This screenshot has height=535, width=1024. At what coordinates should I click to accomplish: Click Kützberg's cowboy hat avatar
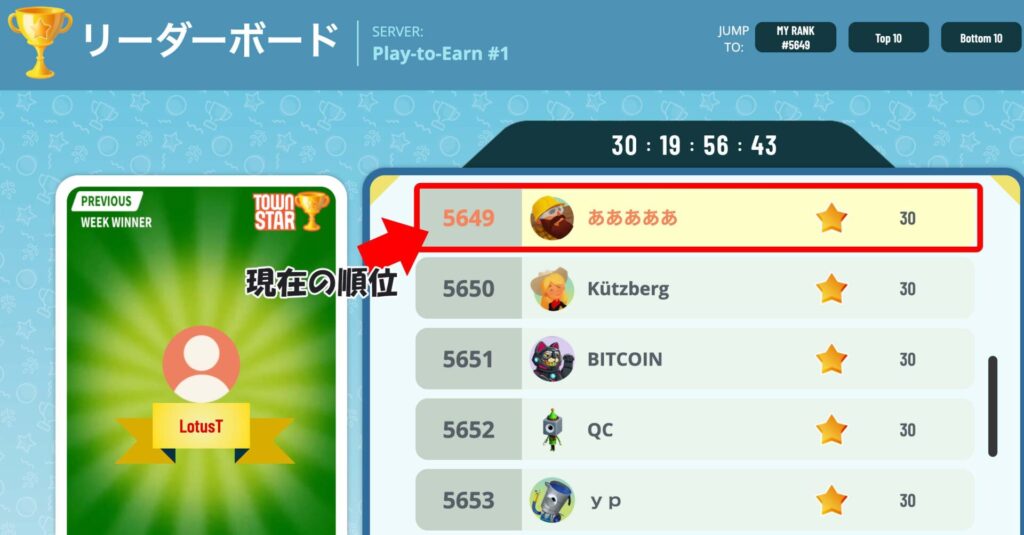click(552, 289)
